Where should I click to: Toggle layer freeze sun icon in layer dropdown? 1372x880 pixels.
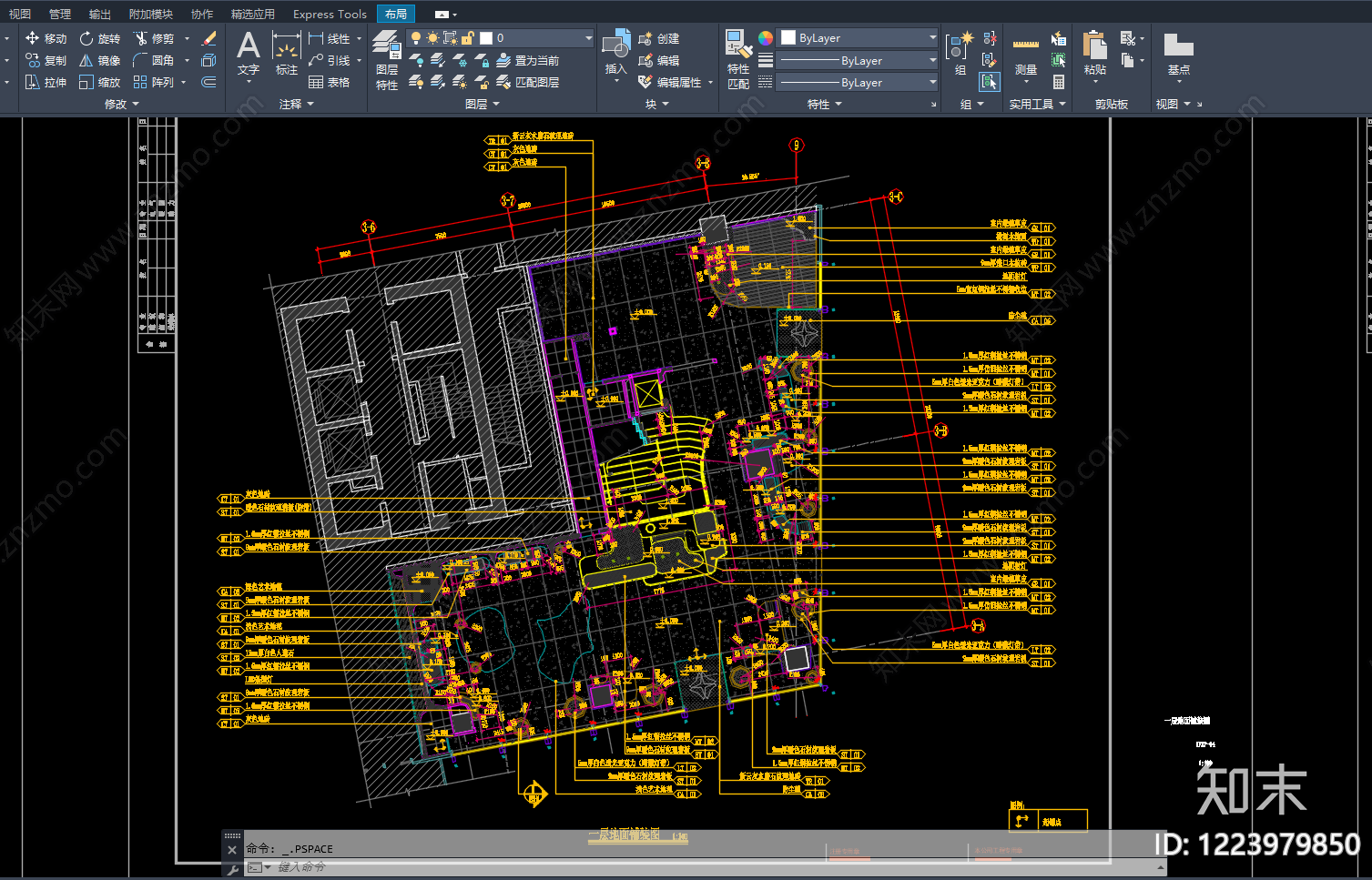click(432, 38)
